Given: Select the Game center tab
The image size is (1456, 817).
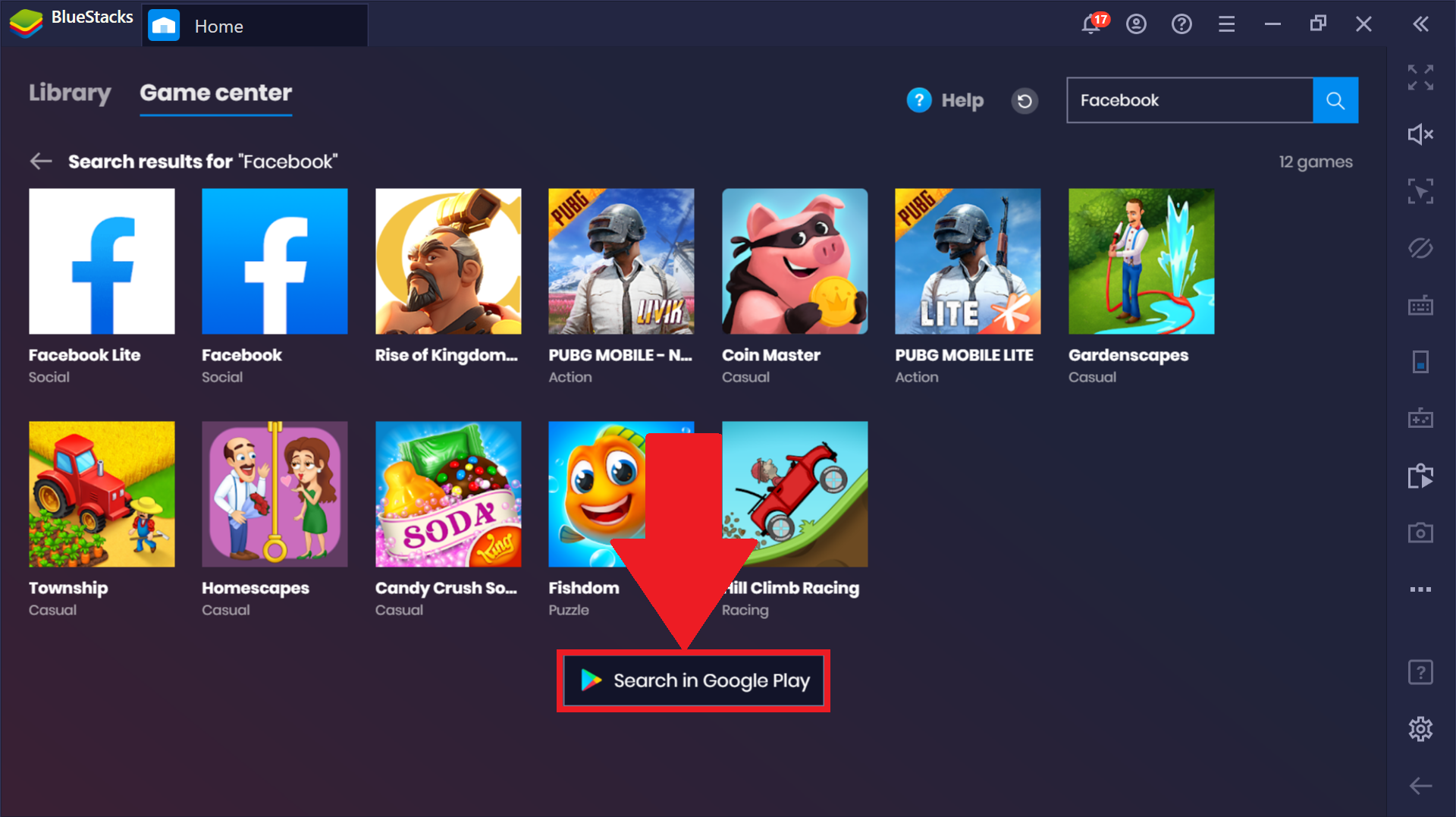Looking at the screenshot, I should [x=216, y=93].
